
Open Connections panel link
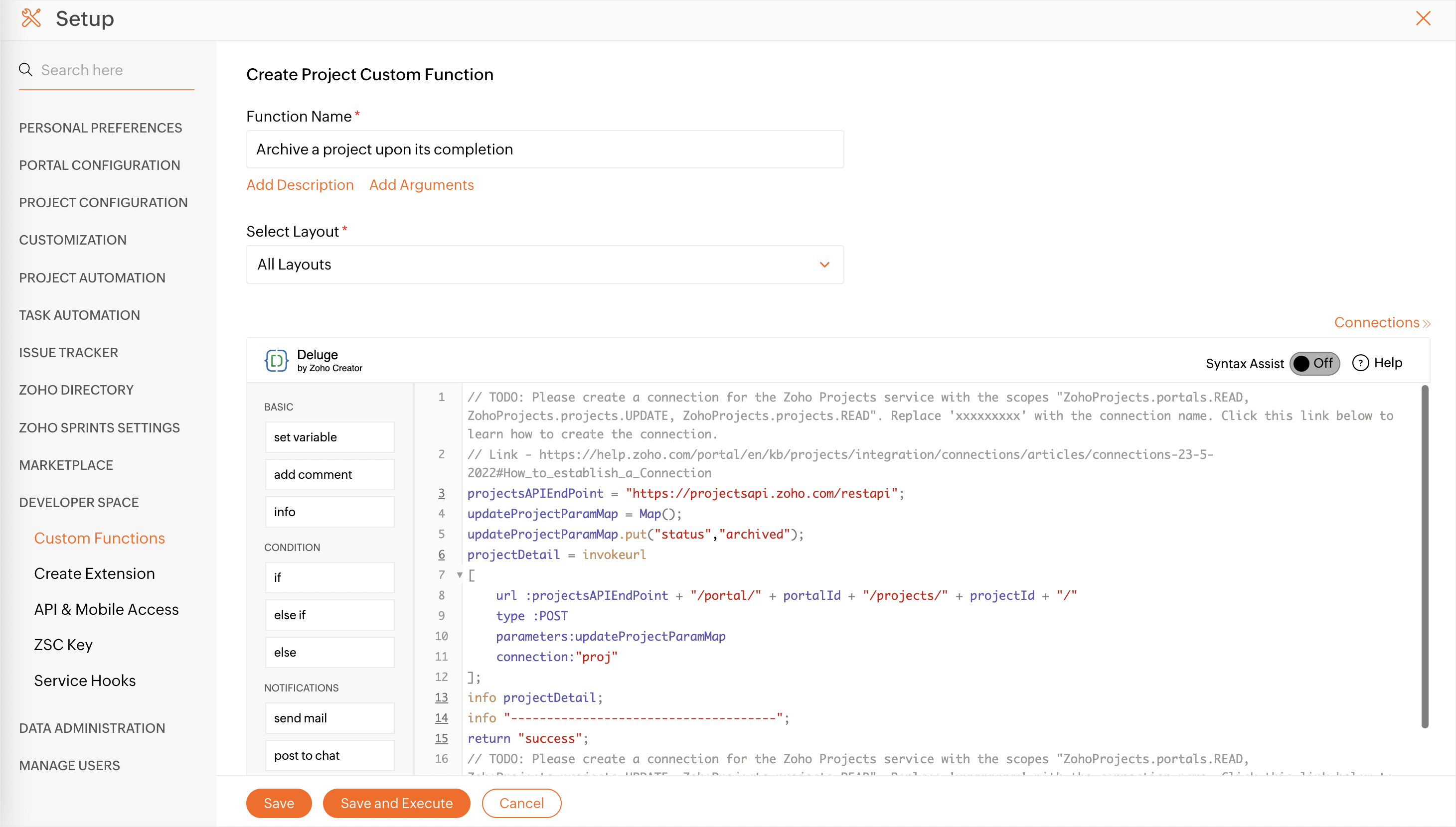1382,323
